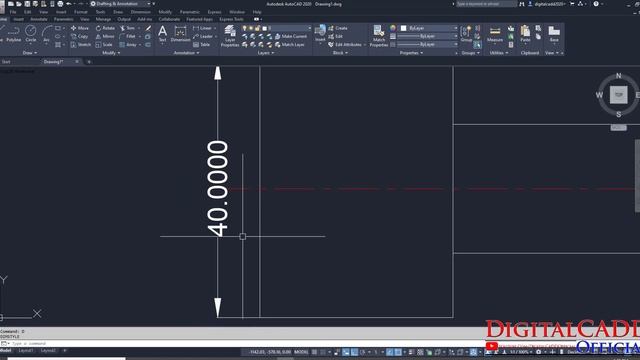Image resolution: width=640 pixels, height=360 pixels.
Task: Expand the Draw panel
Action: [29, 53]
